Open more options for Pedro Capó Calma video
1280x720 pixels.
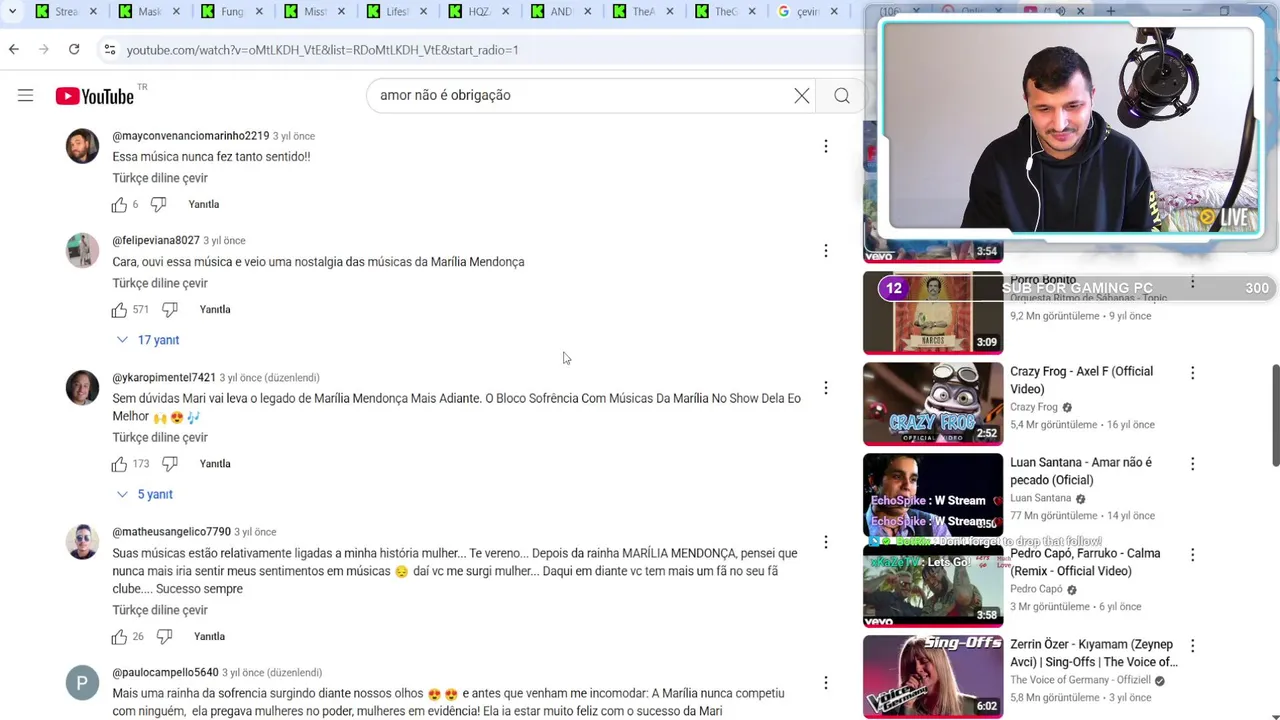point(1192,555)
